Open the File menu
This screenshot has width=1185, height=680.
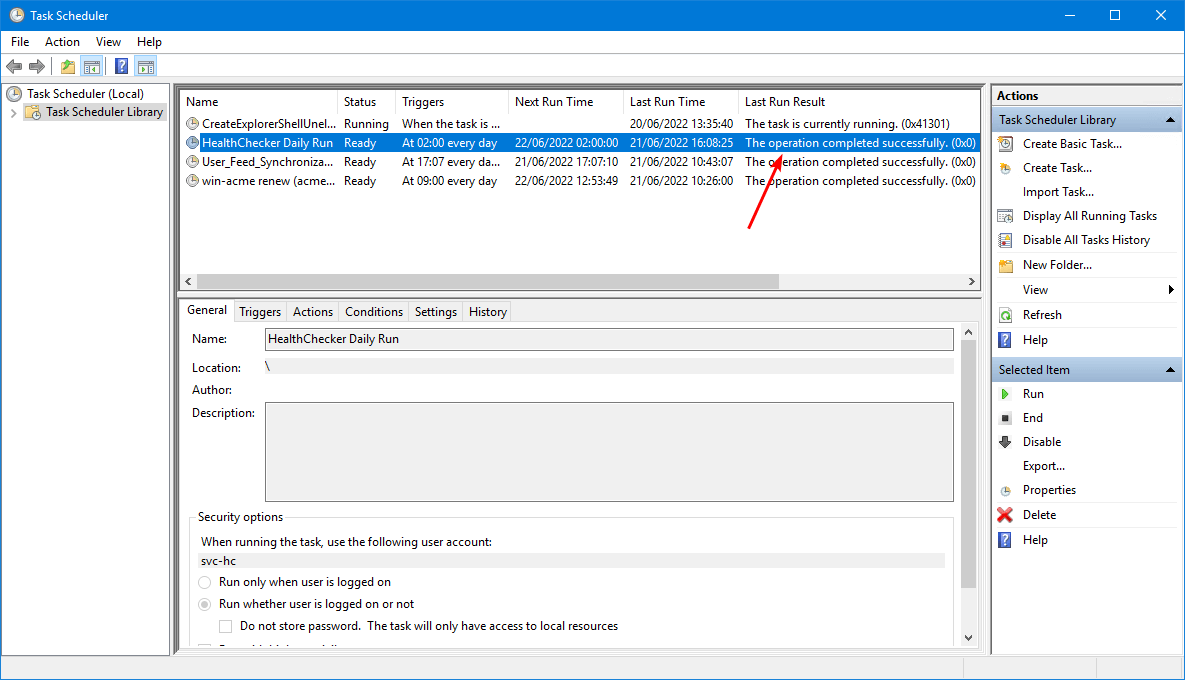click(x=20, y=42)
